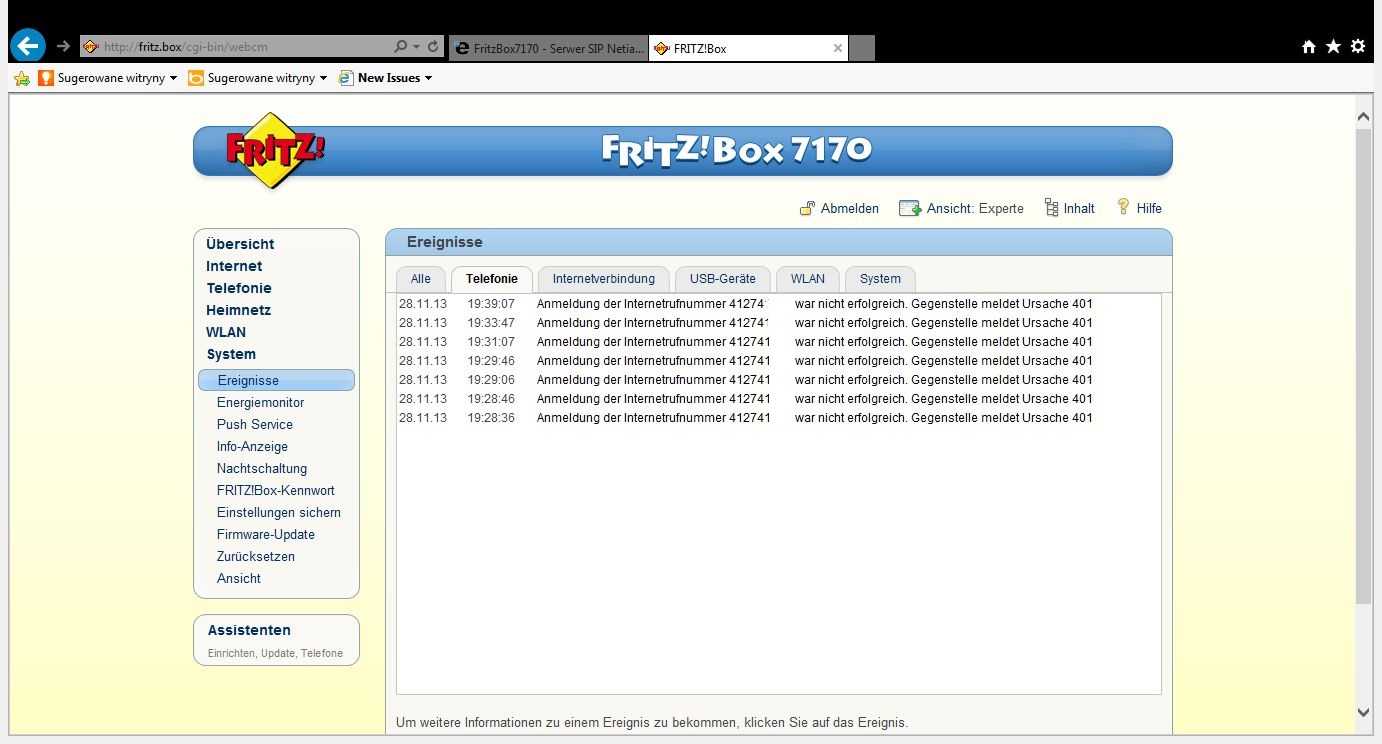Click the search magnifier in address bar

401,46
